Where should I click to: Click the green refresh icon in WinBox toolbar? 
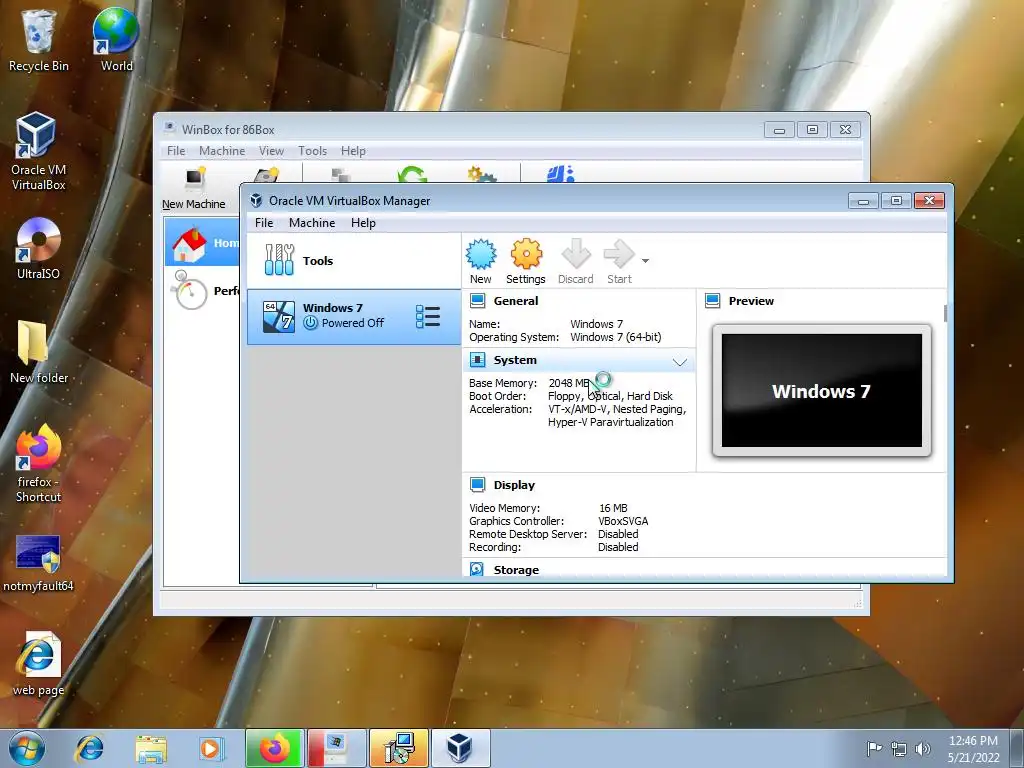(x=412, y=174)
